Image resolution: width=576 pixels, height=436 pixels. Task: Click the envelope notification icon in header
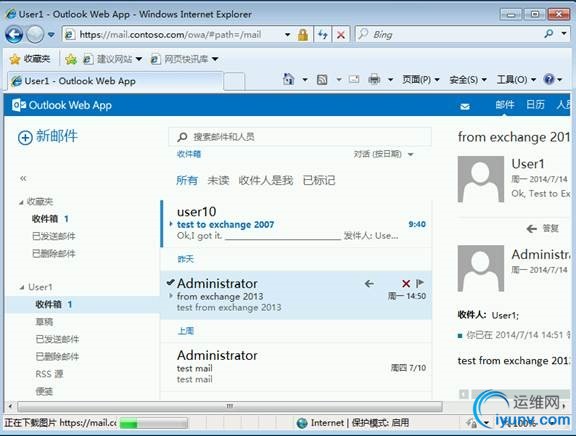click(x=465, y=107)
